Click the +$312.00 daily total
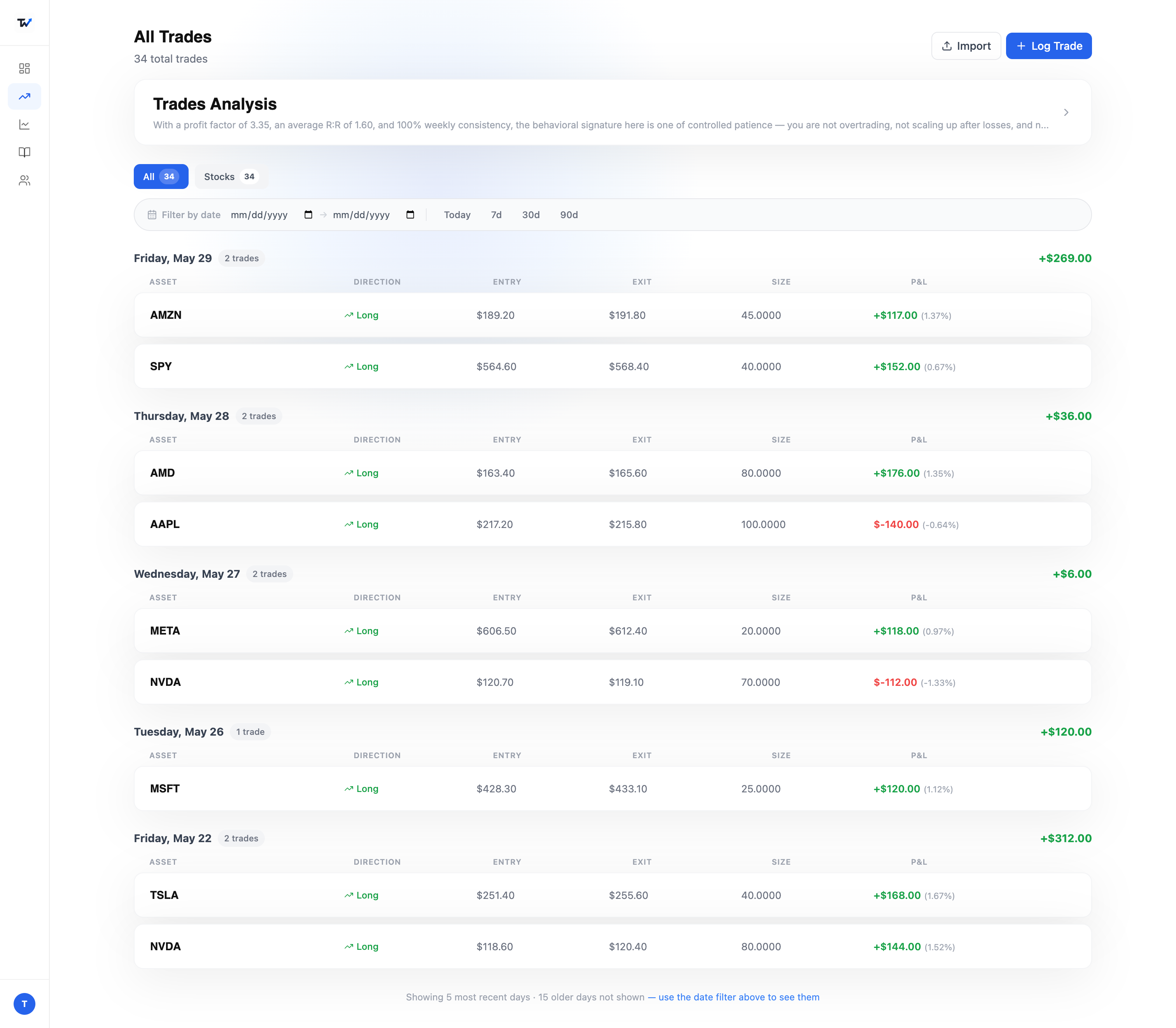The height and width of the screenshot is (1028, 1176). pos(1066,838)
